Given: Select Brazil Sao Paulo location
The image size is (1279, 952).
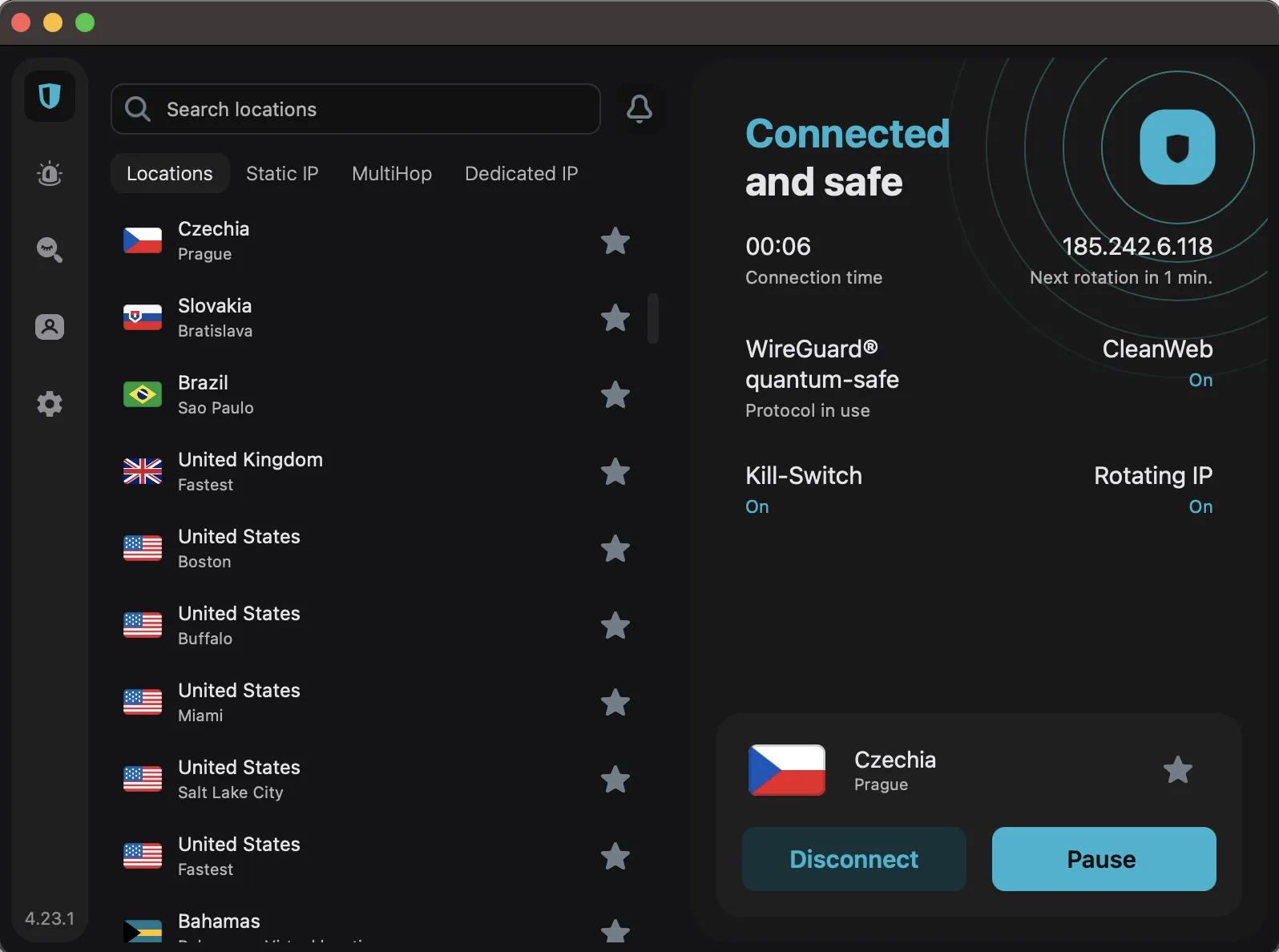Looking at the screenshot, I should tap(377, 394).
